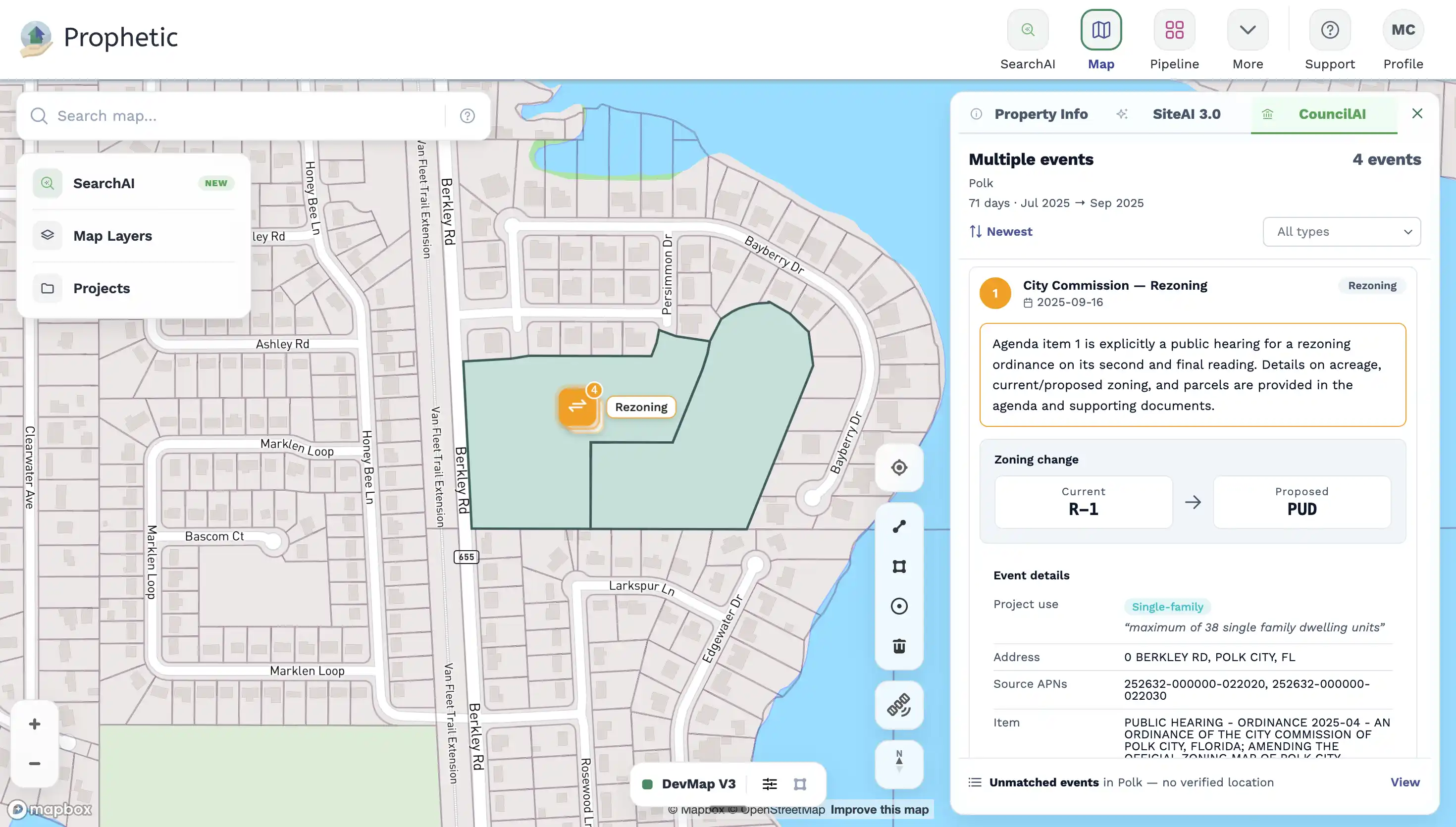The width and height of the screenshot is (1456, 827).
Task: Zoom out with the minus button
Action: [35, 764]
